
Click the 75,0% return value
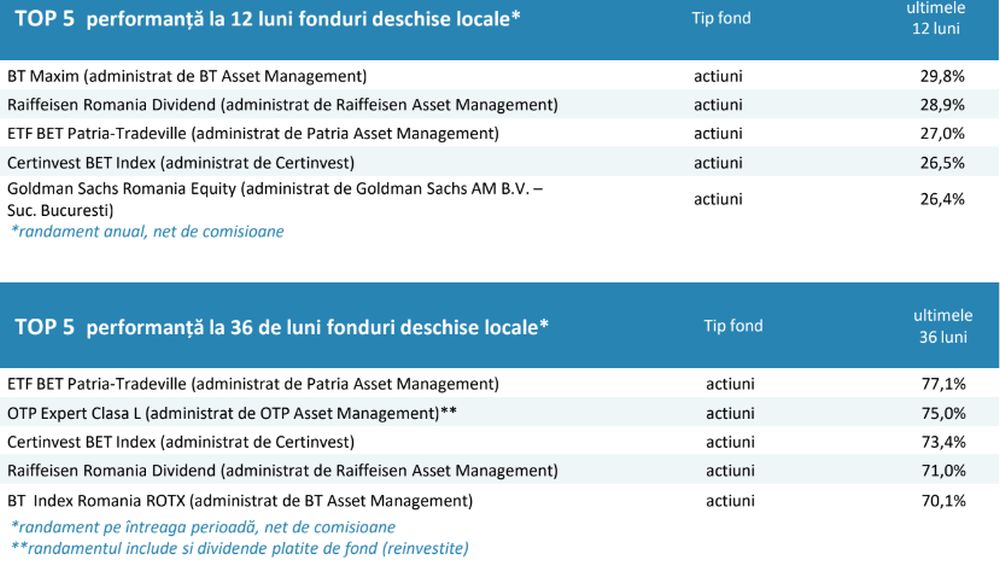click(943, 413)
